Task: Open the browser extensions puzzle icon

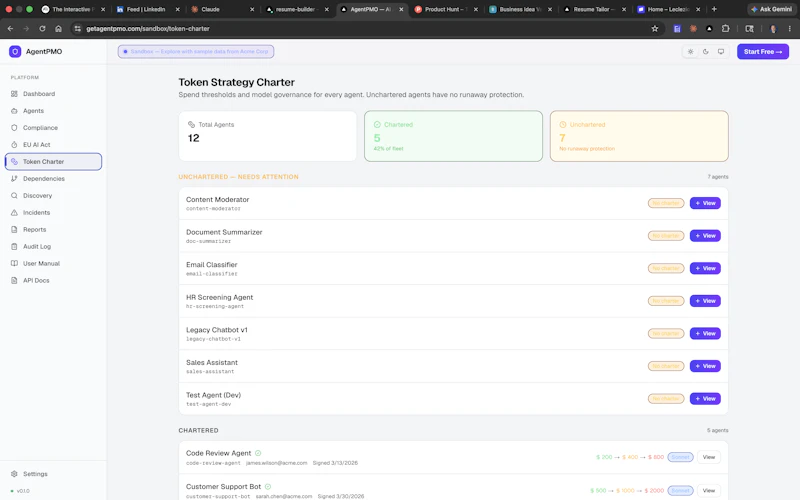Action: [x=725, y=29]
